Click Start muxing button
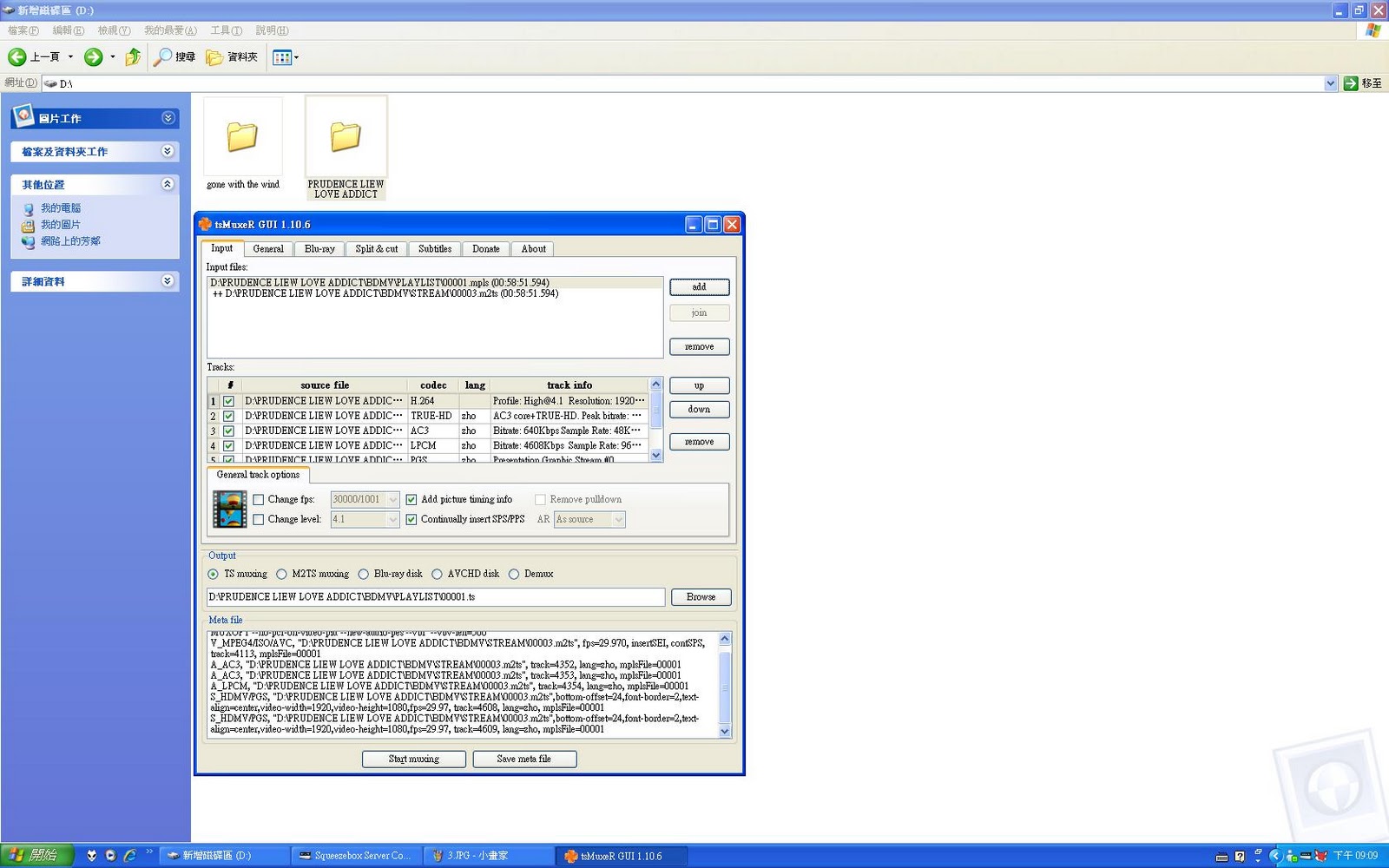The width and height of the screenshot is (1389, 868). (414, 759)
